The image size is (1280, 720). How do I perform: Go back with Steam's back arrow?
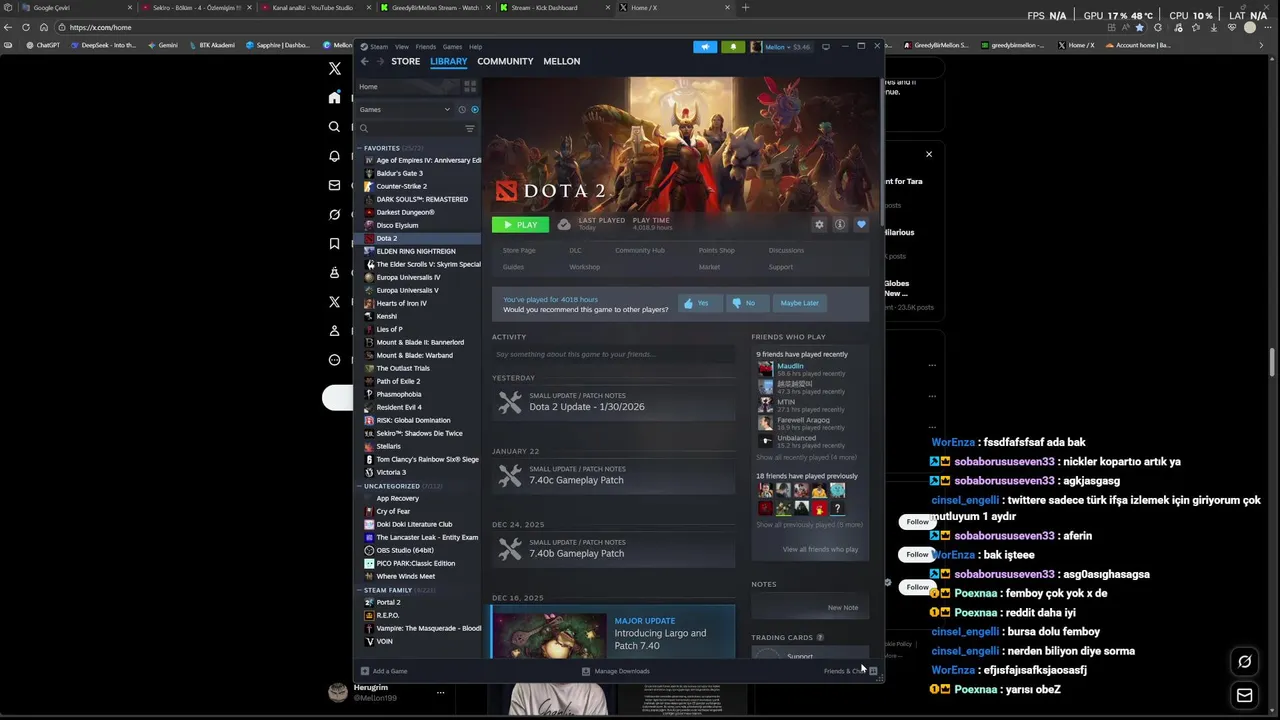(x=365, y=61)
